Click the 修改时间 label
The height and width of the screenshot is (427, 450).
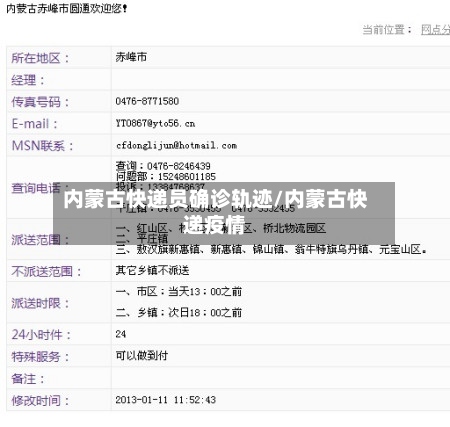(40, 400)
